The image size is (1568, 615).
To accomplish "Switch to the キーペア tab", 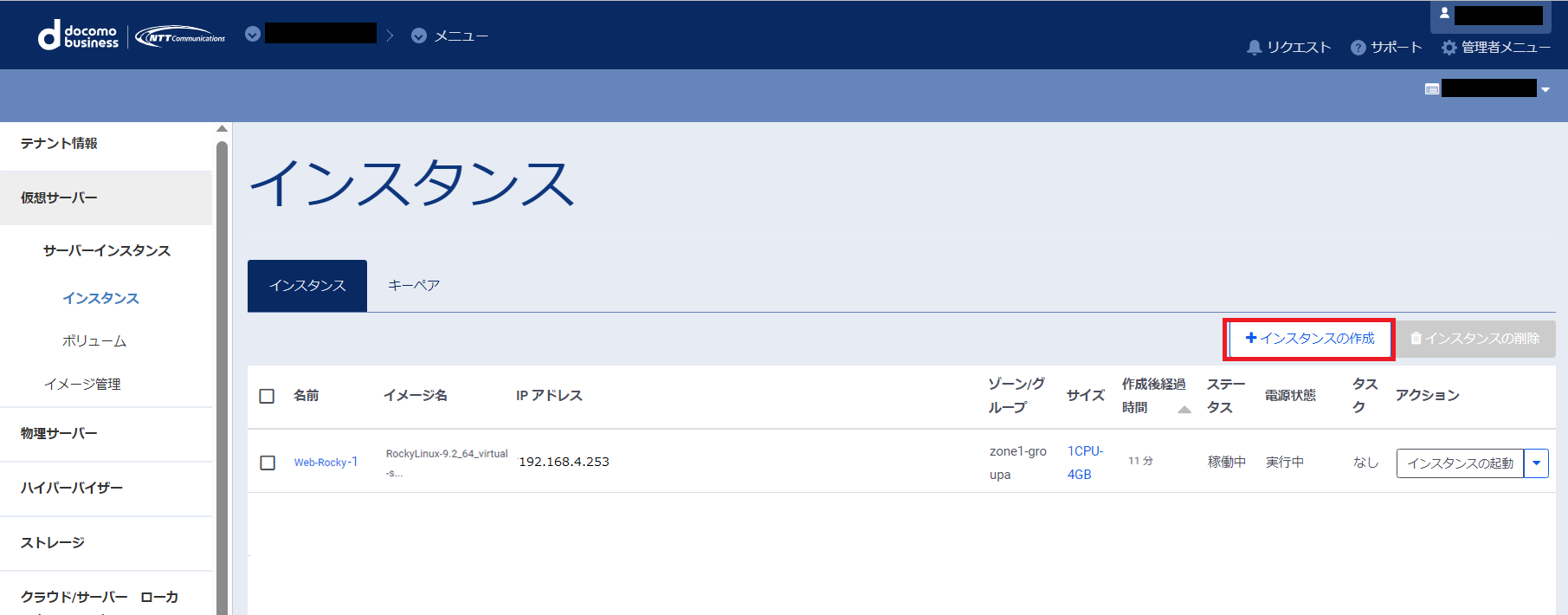I will click(x=414, y=286).
